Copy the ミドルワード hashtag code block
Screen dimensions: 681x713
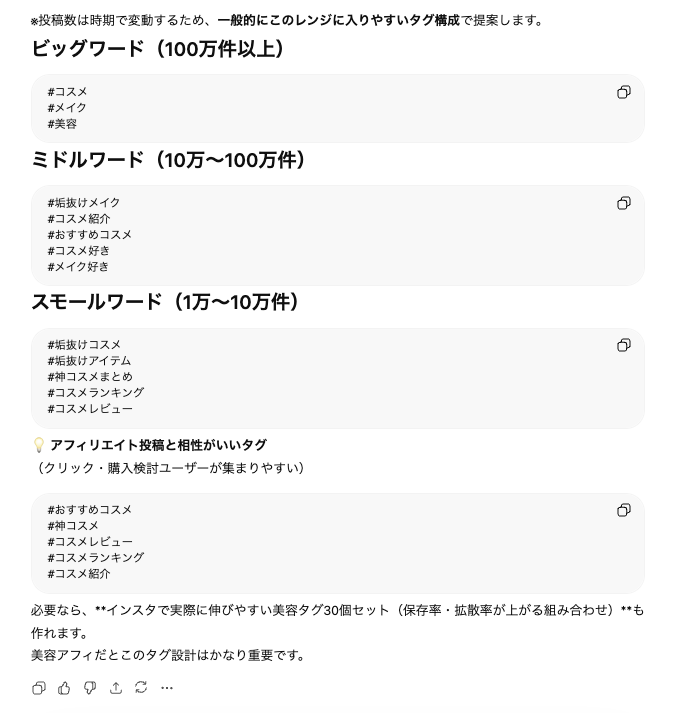pyautogui.click(x=624, y=203)
